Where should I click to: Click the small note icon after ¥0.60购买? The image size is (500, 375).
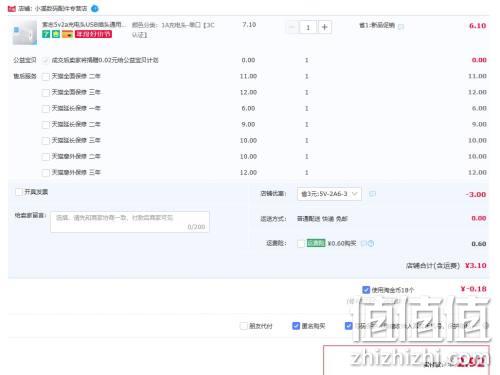click(364, 243)
